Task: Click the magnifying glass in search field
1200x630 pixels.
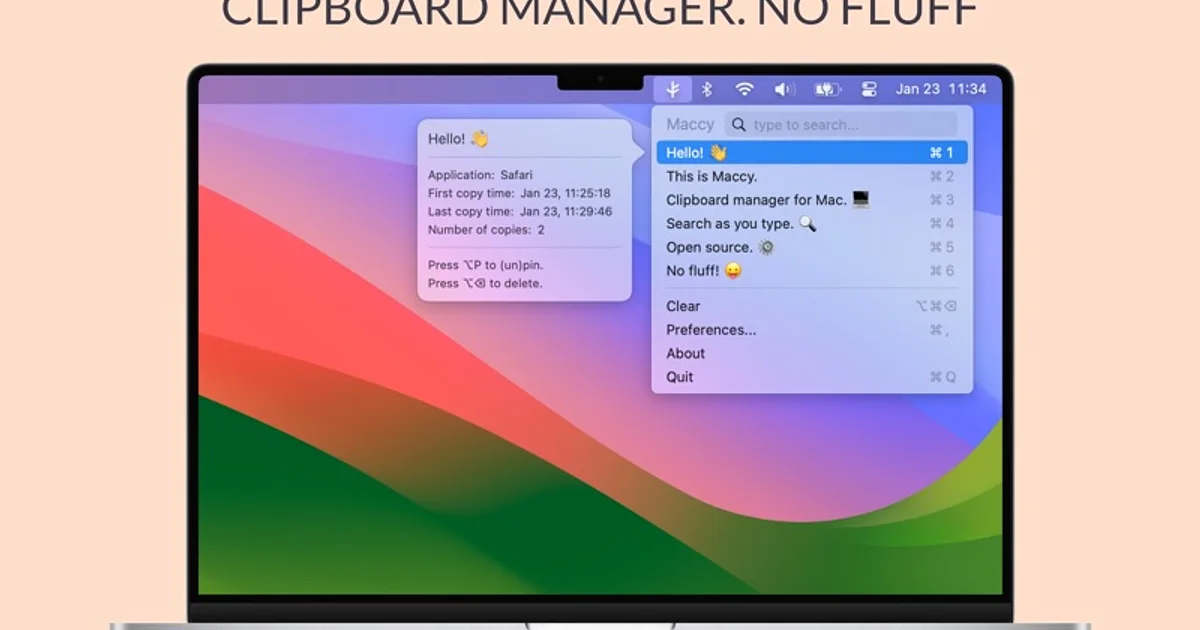Action: click(x=739, y=125)
